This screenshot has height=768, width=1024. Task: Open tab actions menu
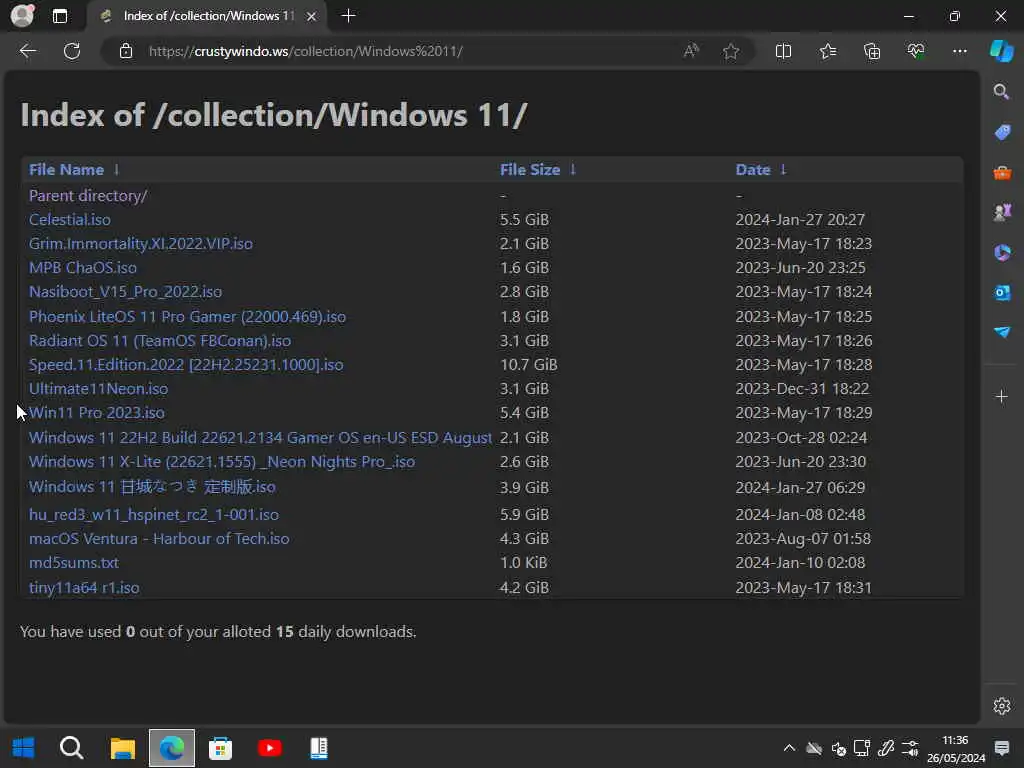click(59, 16)
